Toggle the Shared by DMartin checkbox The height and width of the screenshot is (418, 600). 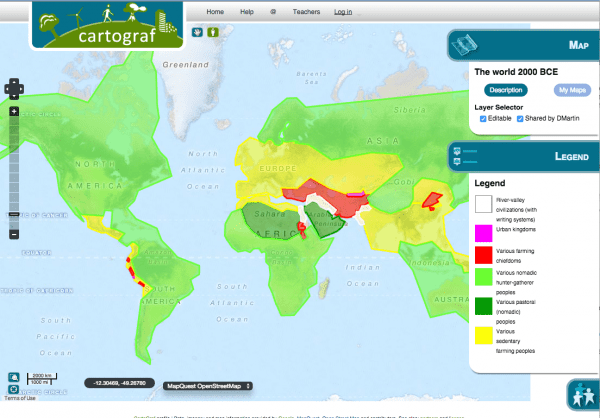pyautogui.click(x=520, y=119)
